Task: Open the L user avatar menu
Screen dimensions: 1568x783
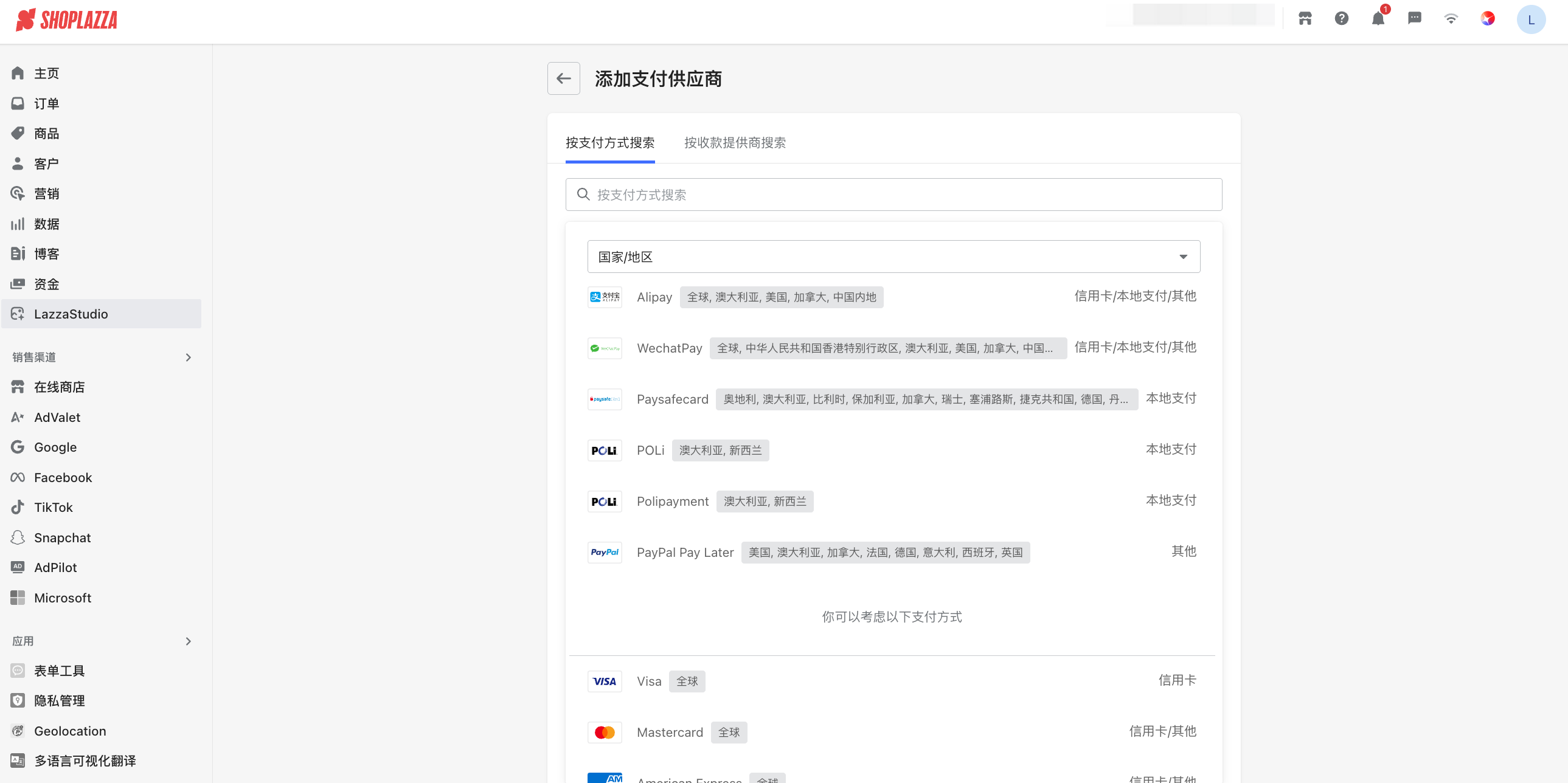Action: click(1531, 19)
